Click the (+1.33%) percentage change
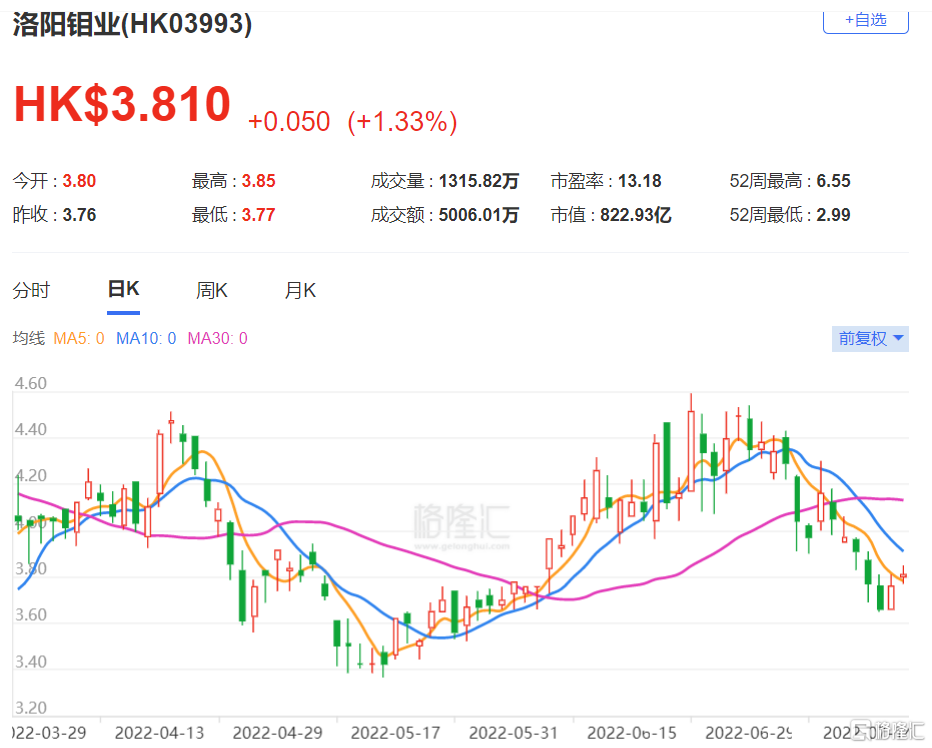Image resolution: width=932 pixels, height=748 pixels. (x=402, y=121)
